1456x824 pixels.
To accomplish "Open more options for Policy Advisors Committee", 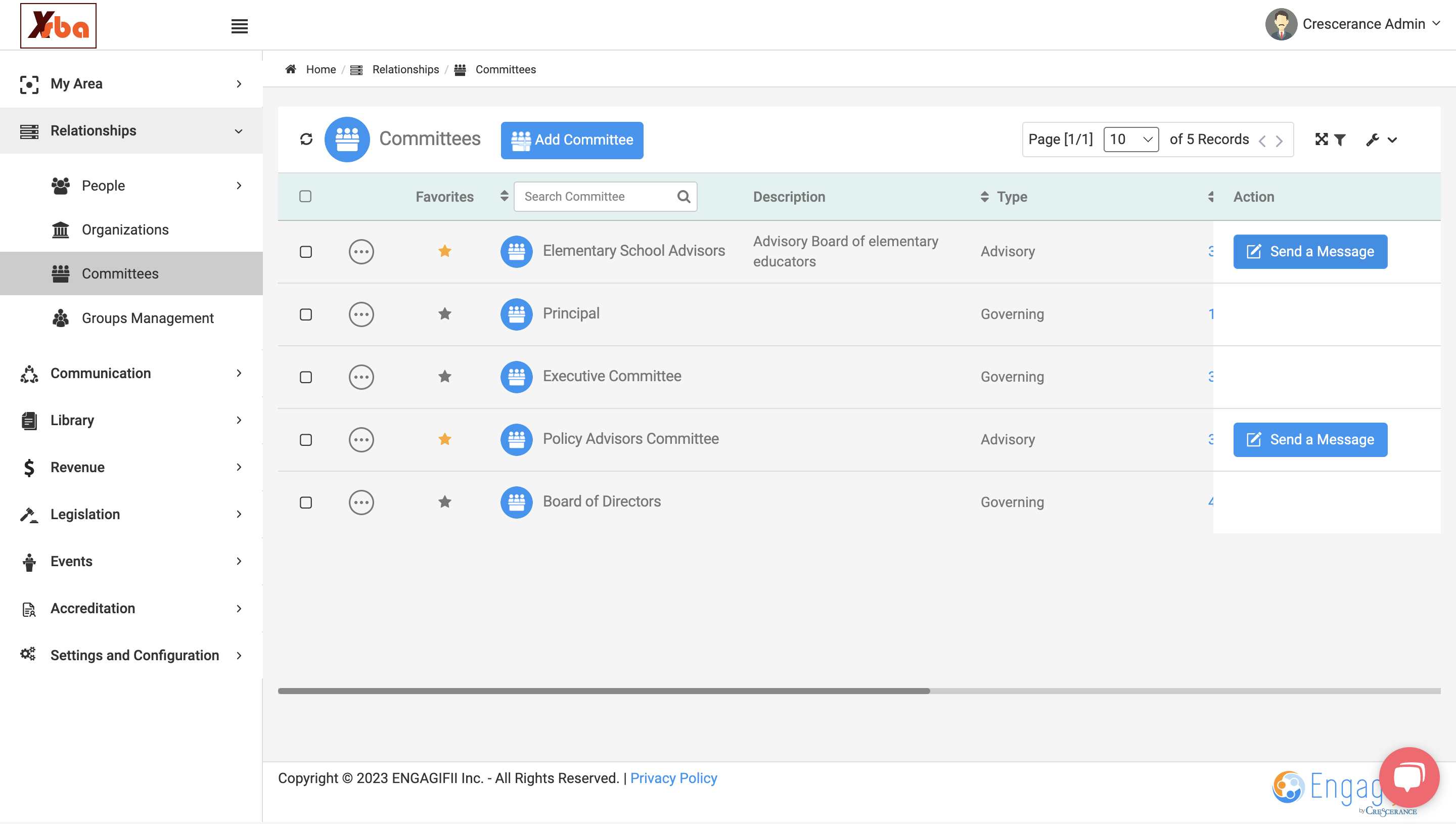I will pos(361,440).
